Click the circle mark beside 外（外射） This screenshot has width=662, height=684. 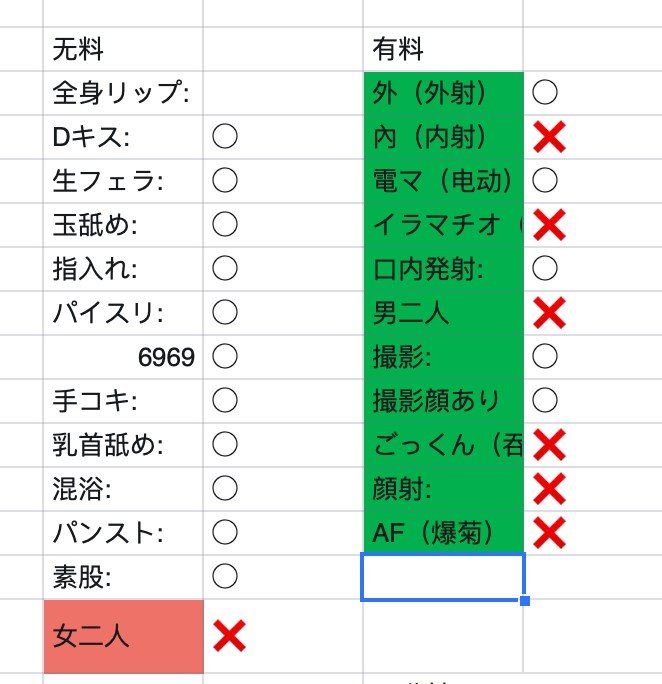(x=545, y=93)
